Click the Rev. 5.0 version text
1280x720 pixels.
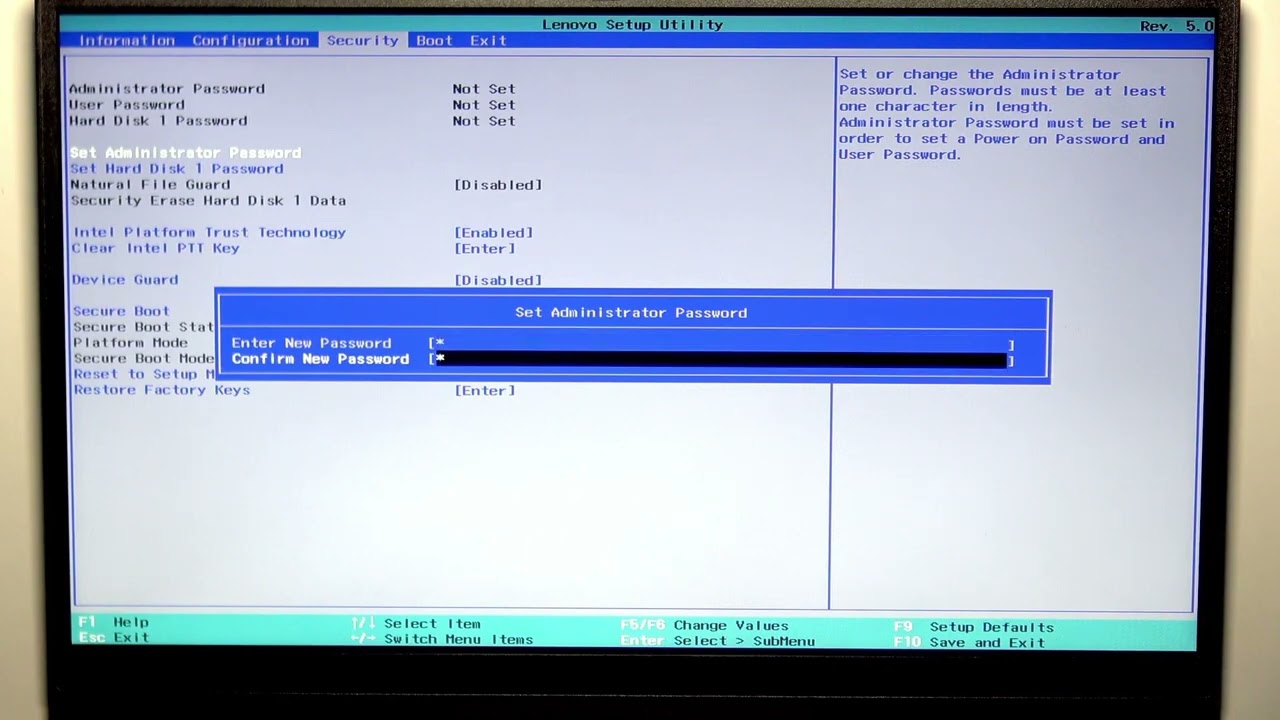pos(1176,26)
